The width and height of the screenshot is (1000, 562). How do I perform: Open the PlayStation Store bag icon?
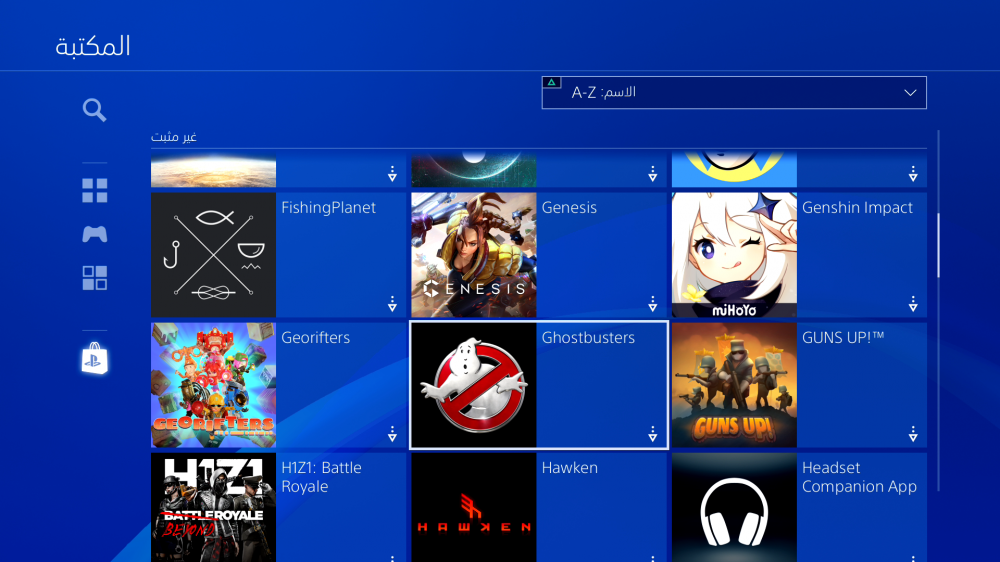coord(94,358)
